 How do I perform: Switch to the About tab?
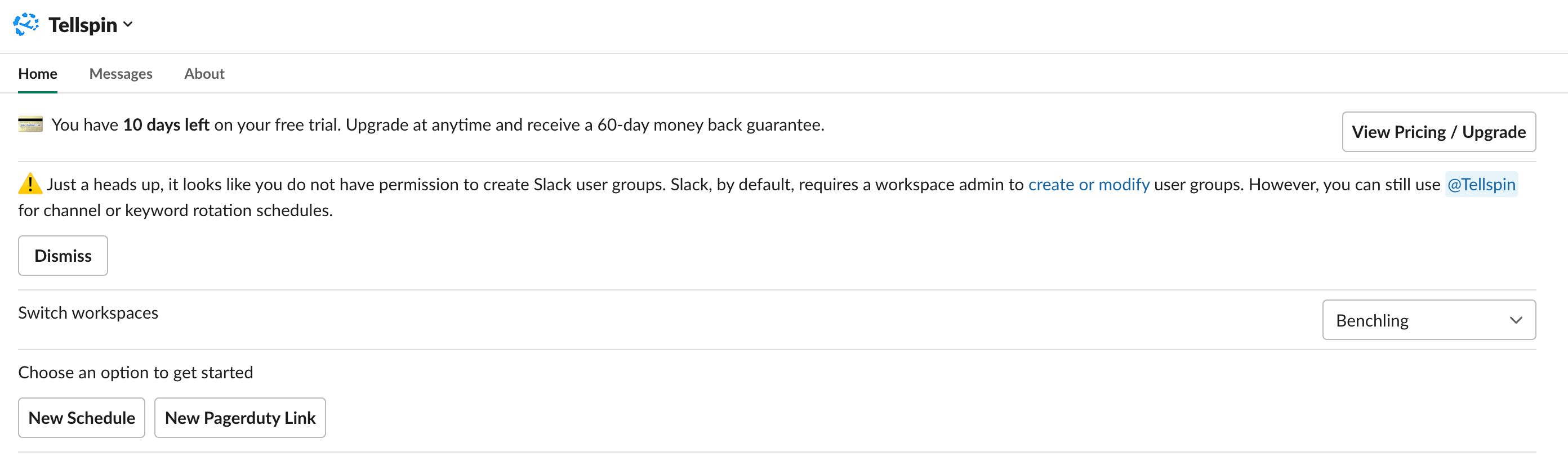click(204, 73)
